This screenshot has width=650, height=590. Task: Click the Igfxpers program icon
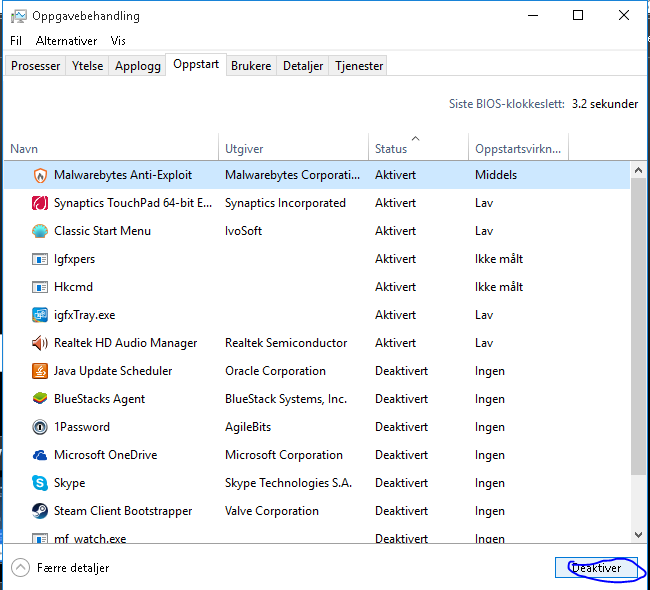(x=40, y=260)
